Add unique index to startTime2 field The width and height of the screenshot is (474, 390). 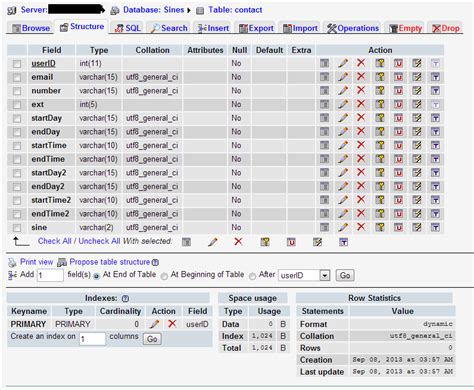click(x=398, y=200)
